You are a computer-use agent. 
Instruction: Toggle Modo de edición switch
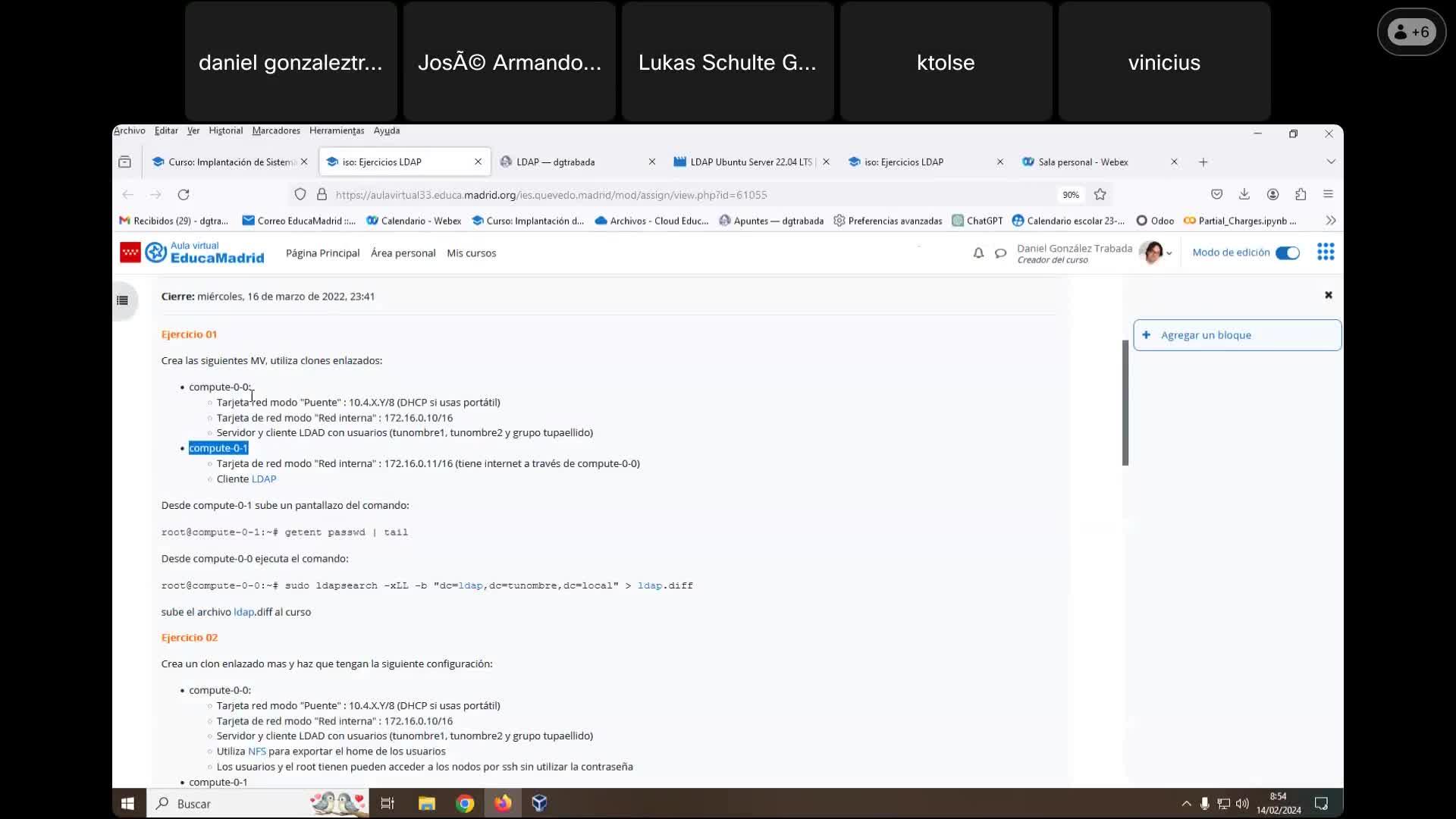(x=1287, y=253)
